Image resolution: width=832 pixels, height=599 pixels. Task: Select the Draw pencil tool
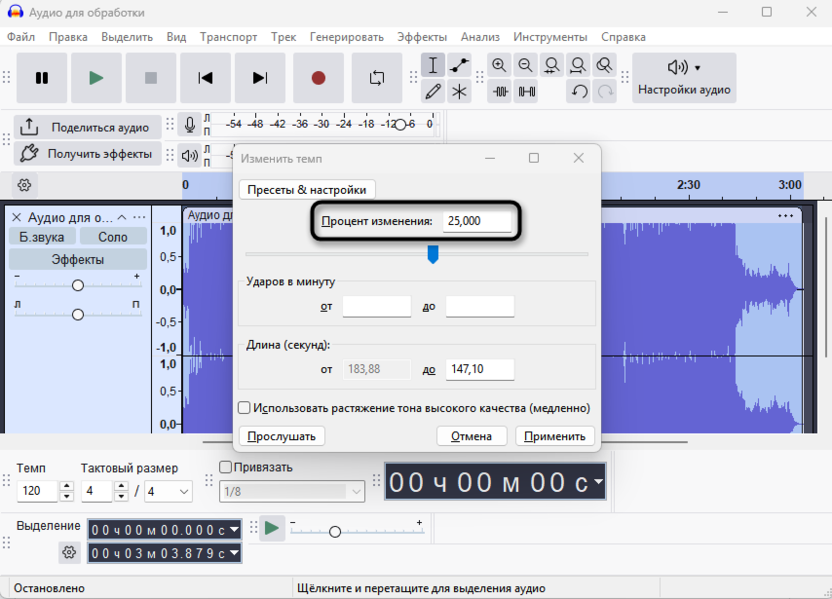point(433,92)
